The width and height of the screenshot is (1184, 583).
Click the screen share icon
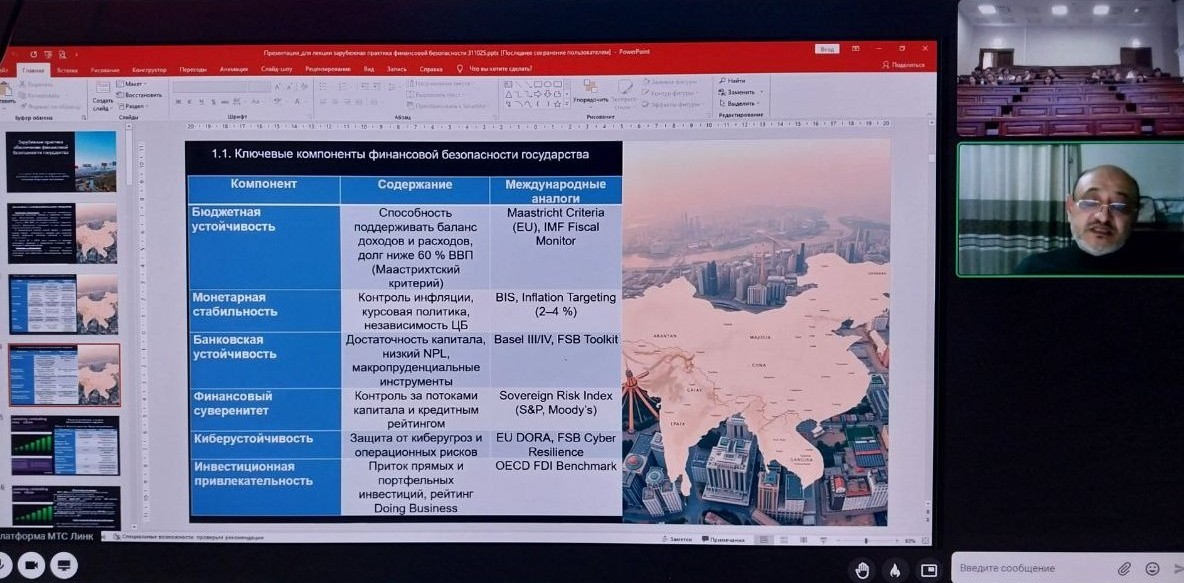coord(64,566)
